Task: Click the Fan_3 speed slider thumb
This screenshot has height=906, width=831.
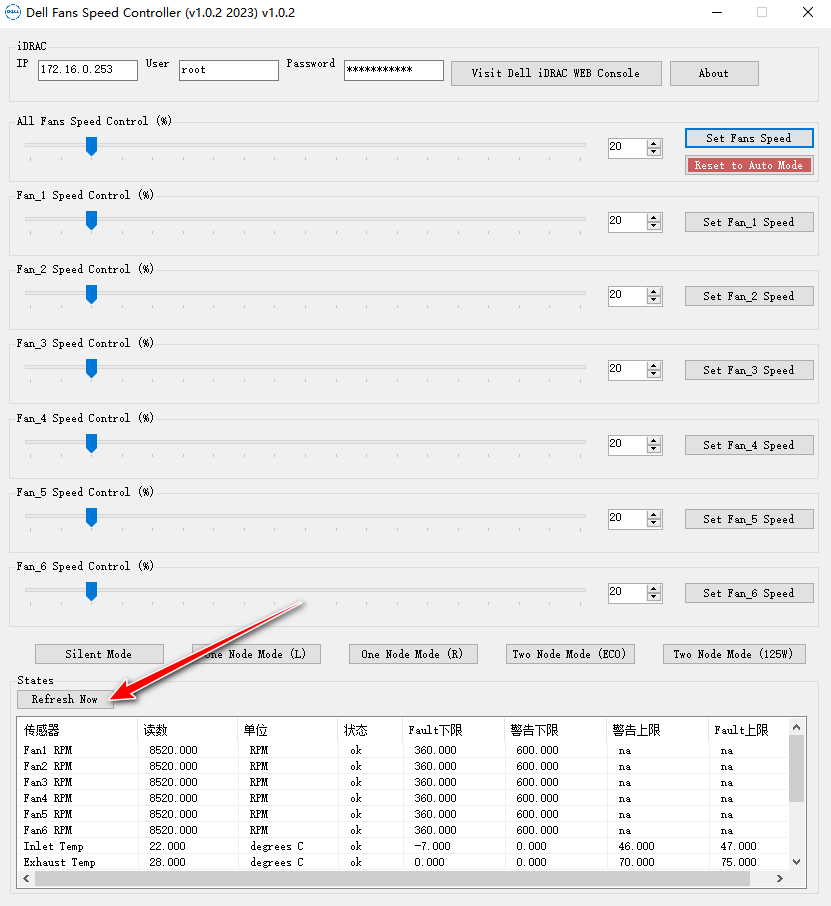Action: click(91, 368)
